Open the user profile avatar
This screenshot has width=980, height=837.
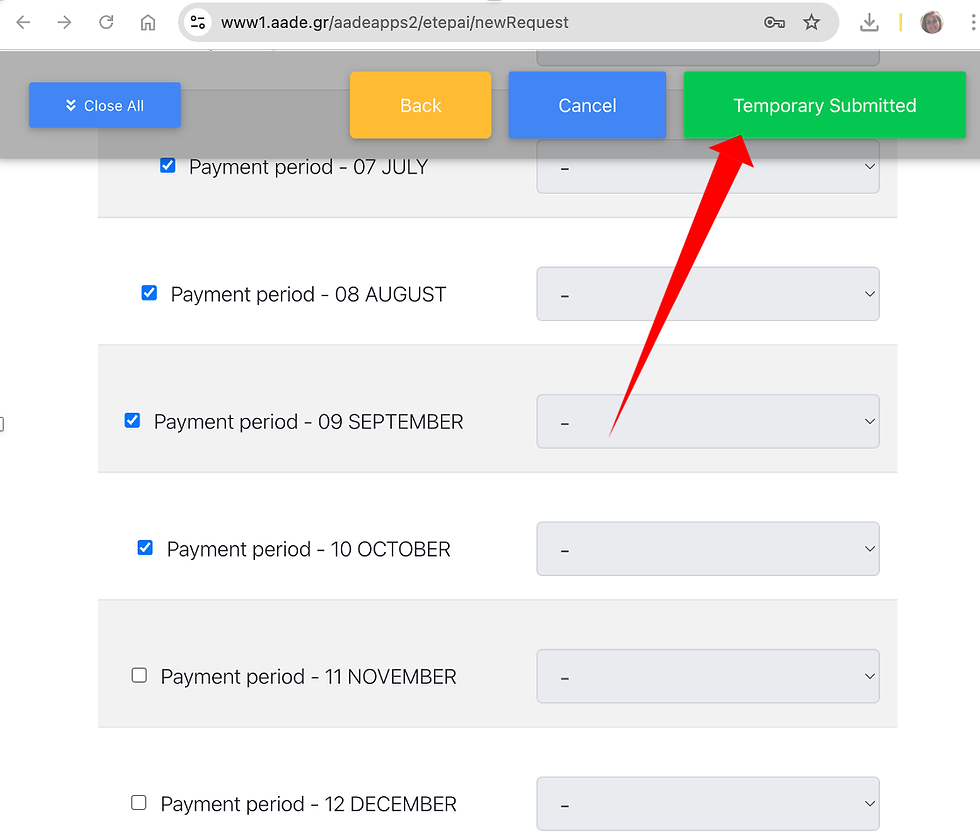[x=931, y=23]
